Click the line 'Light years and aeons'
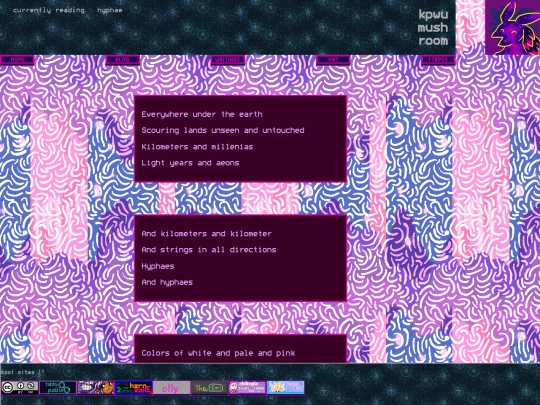540x405 pixels. 190,163
